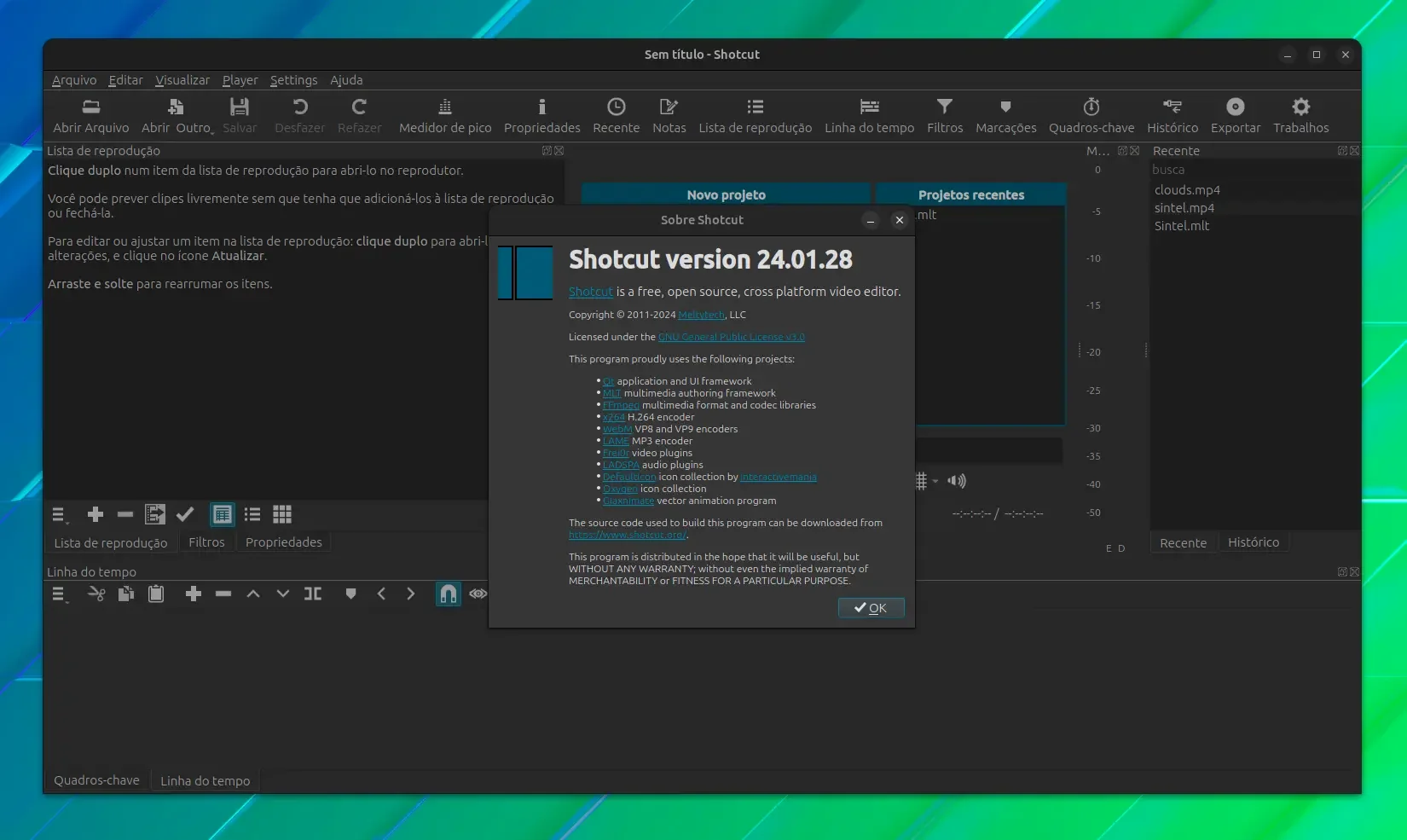Click the Abrir Arquivo toolbar icon
The width and height of the screenshot is (1407, 840).
point(91,107)
